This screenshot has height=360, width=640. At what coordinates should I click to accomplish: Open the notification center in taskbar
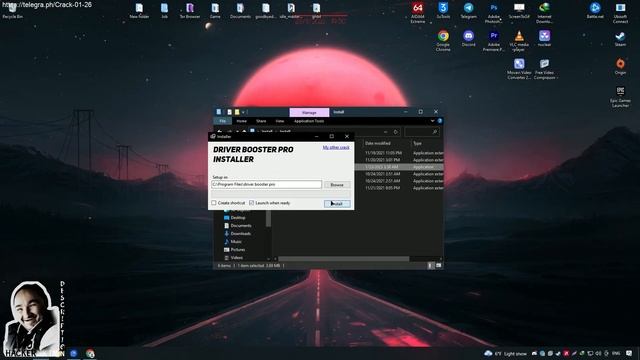point(629,353)
